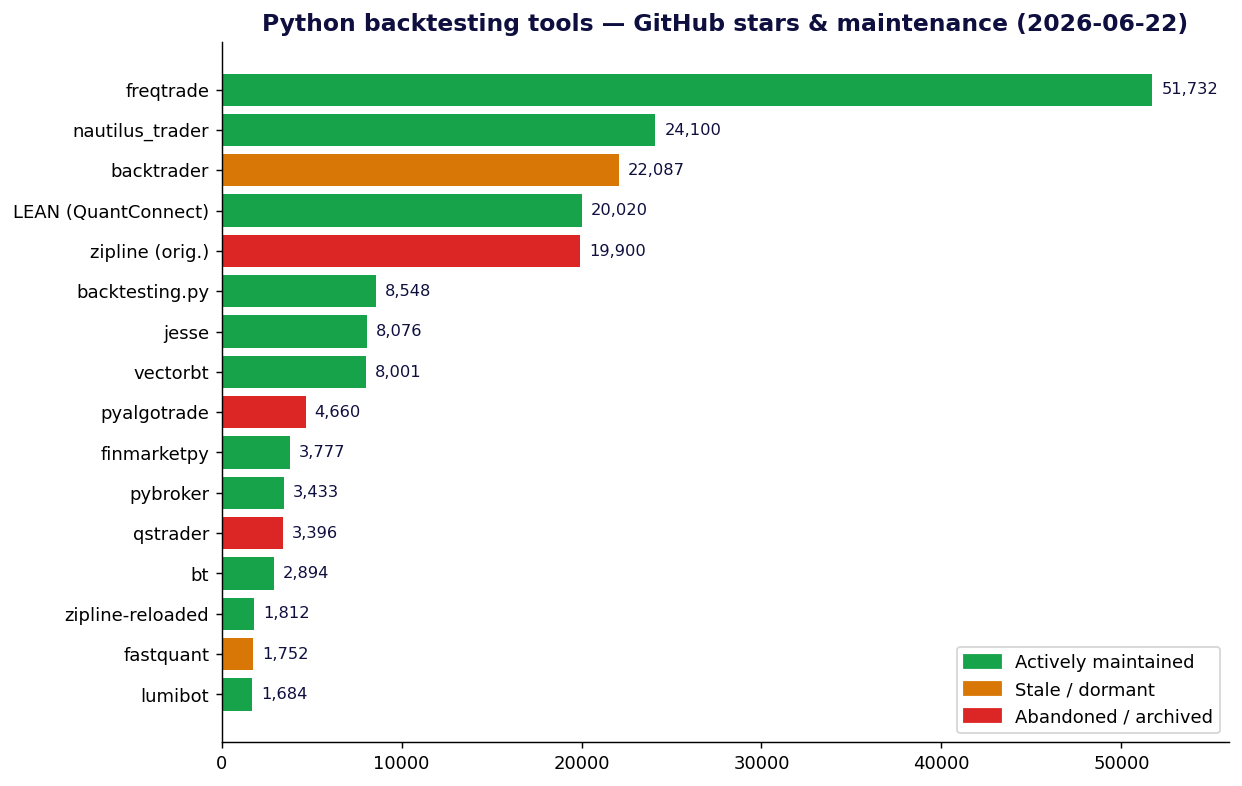Click the 'finmarketpy' axis label

155,454
